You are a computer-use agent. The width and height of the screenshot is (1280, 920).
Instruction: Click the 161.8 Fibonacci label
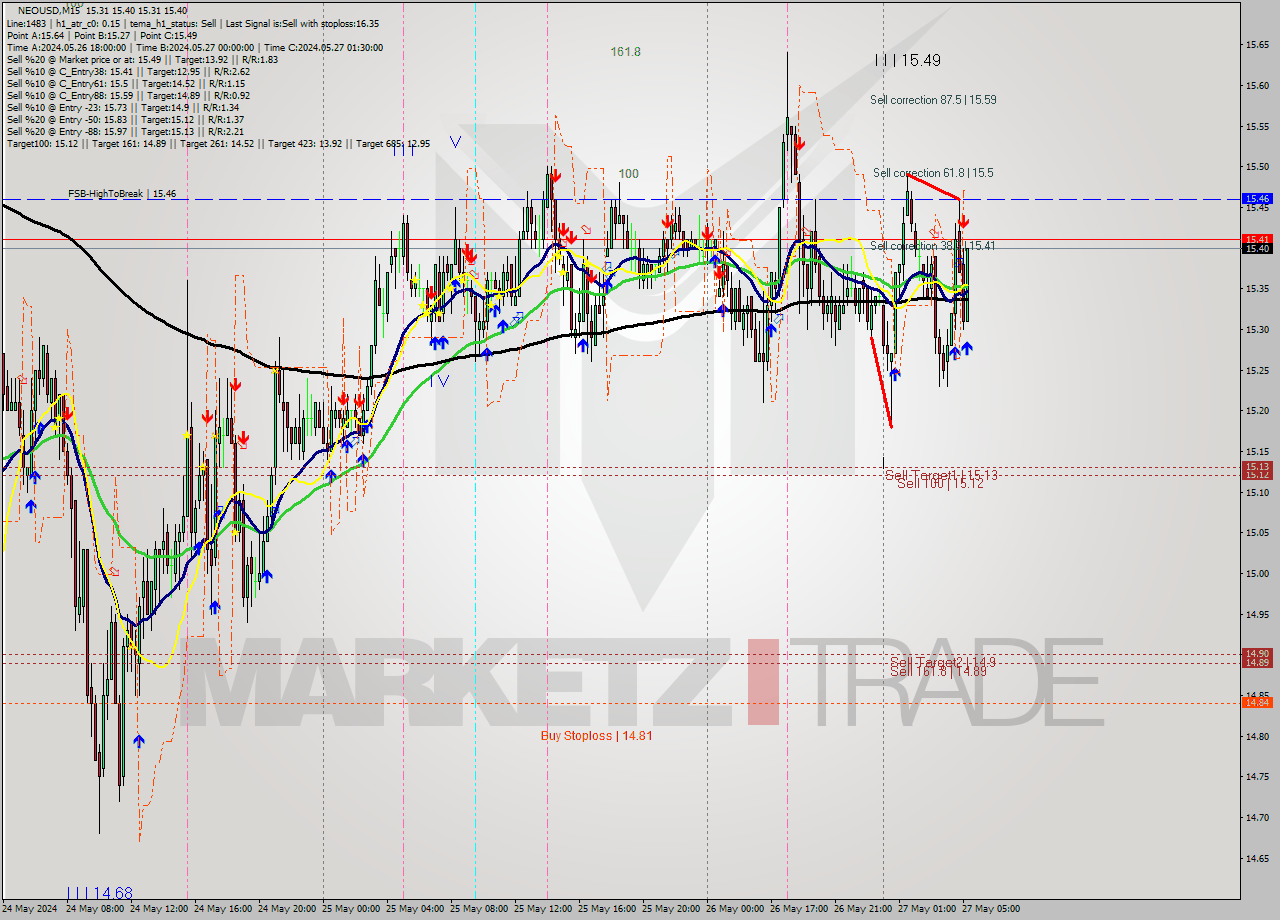coord(626,52)
